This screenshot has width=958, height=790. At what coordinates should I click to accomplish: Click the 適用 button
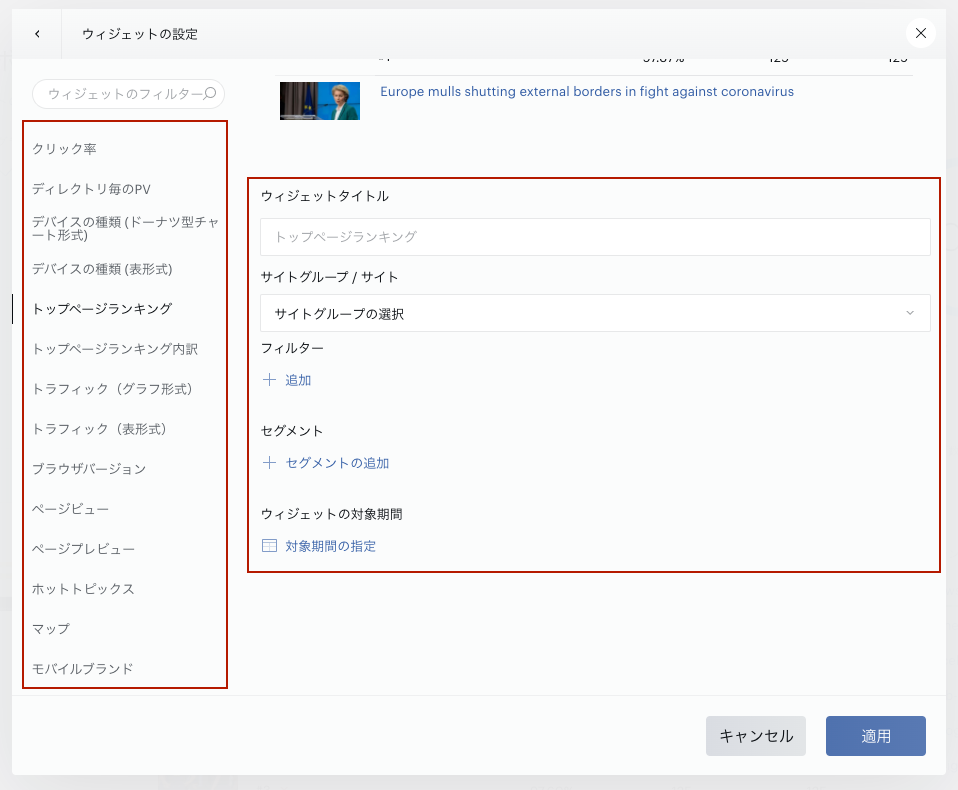(876, 736)
